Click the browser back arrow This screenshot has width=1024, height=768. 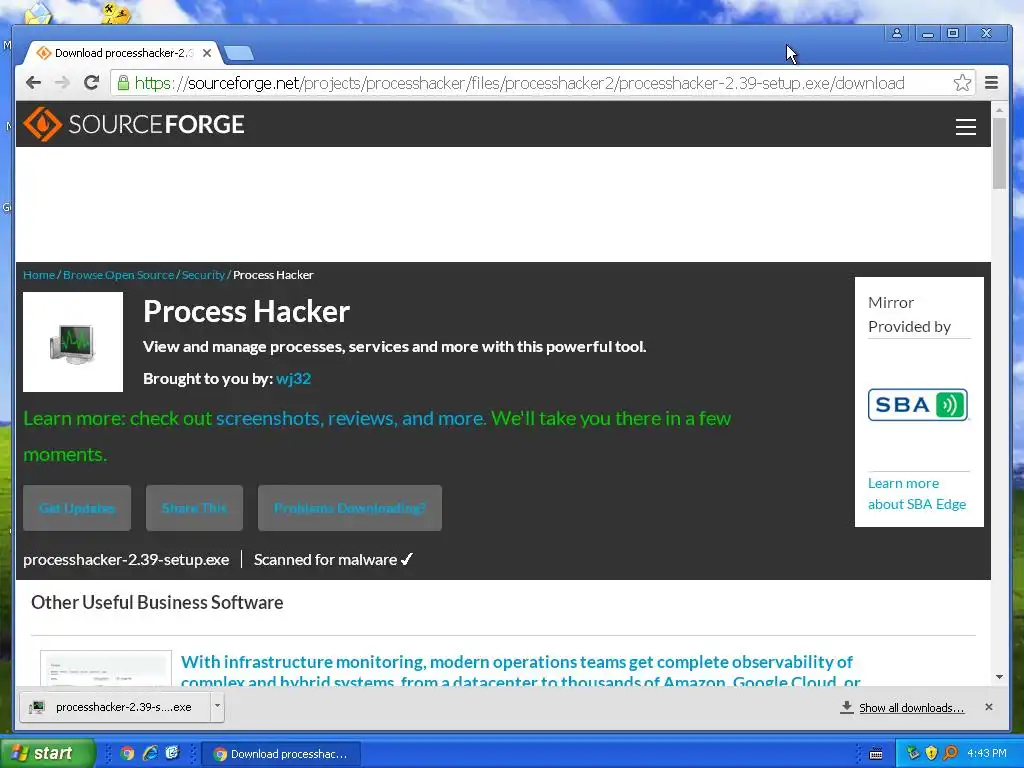[x=33, y=83]
